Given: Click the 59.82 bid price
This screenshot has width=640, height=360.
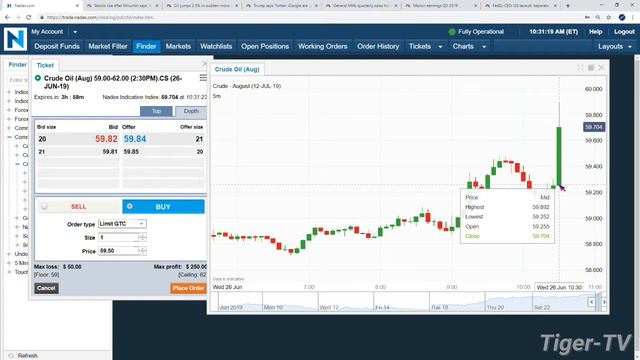Looking at the screenshot, I should 106,139.
